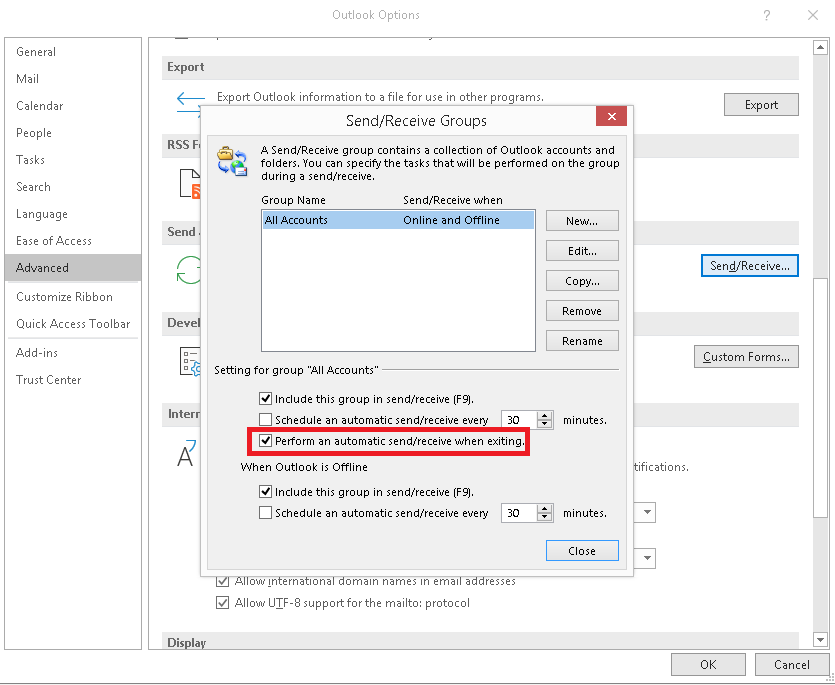The image size is (835, 685).
Task: Click the International options letter A icon
Action: coord(185,453)
